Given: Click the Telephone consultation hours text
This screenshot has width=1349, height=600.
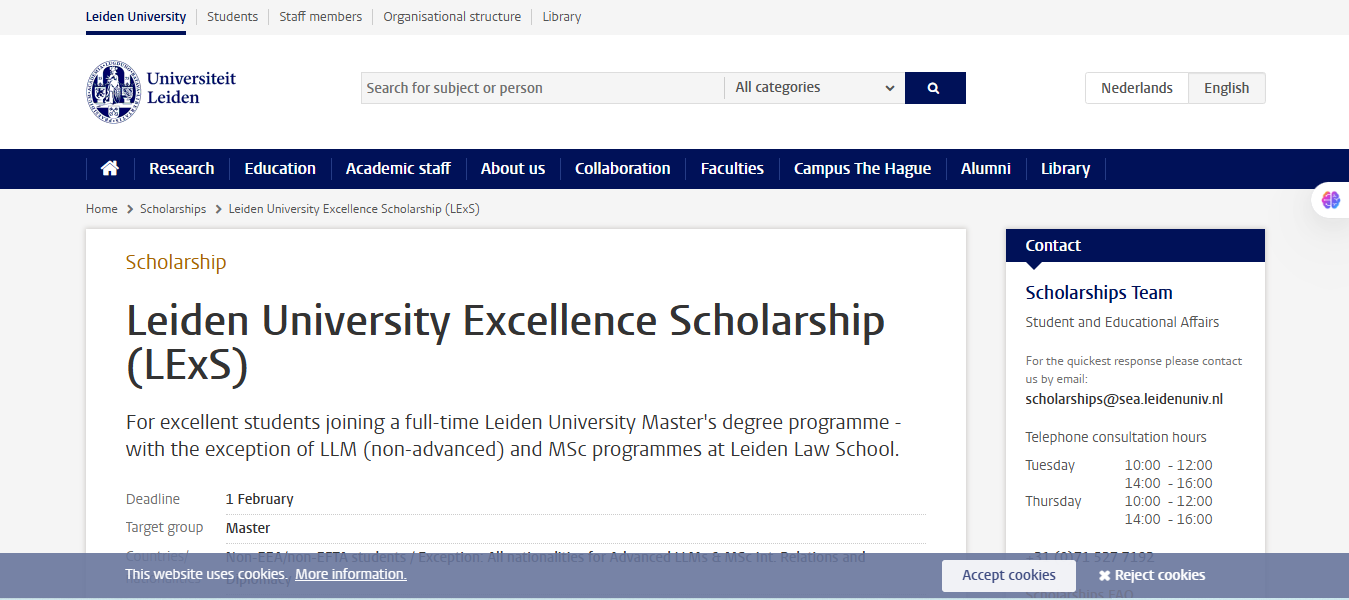Looking at the screenshot, I should (x=1116, y=437).
